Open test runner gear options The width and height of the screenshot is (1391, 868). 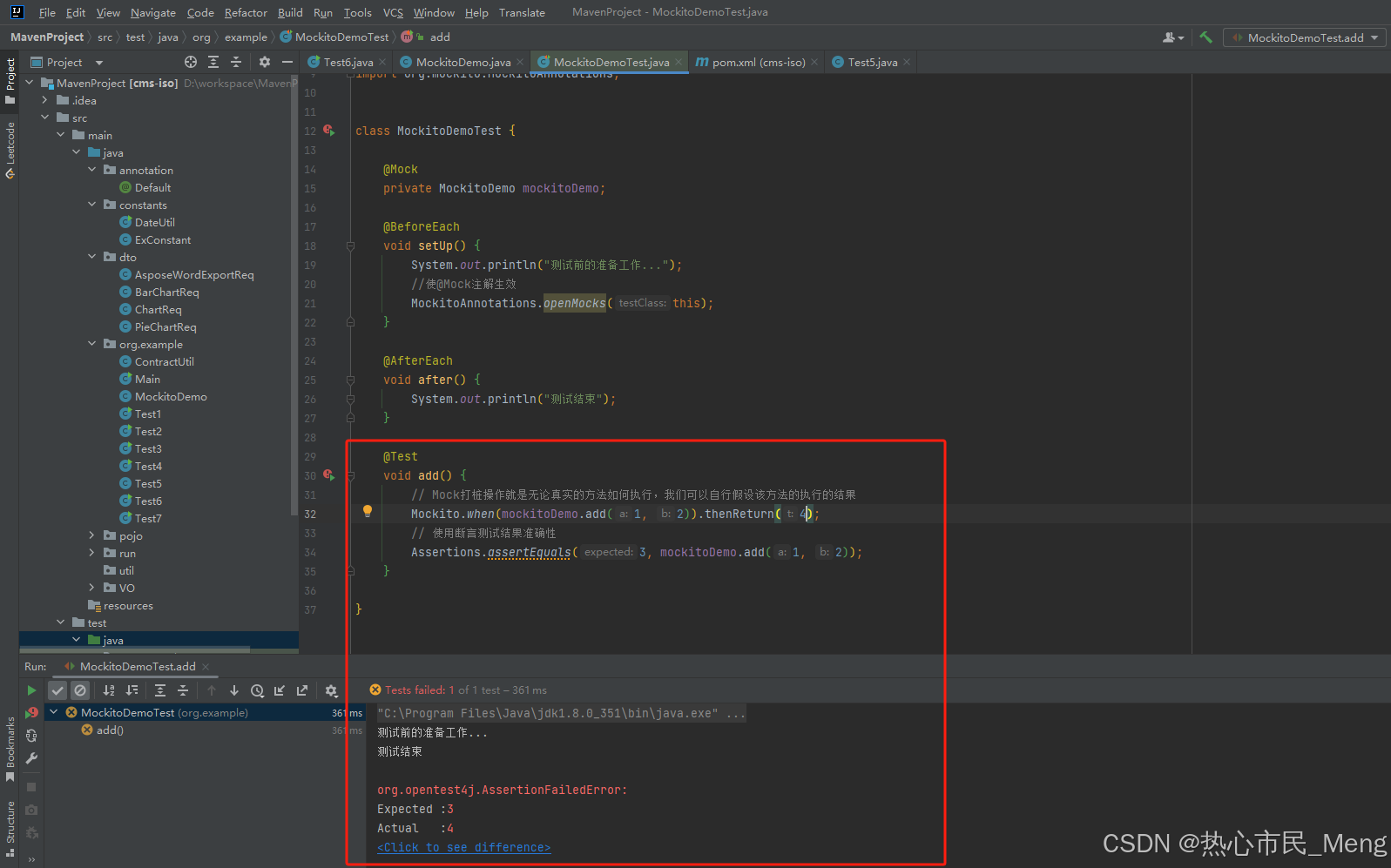point(331,690)
